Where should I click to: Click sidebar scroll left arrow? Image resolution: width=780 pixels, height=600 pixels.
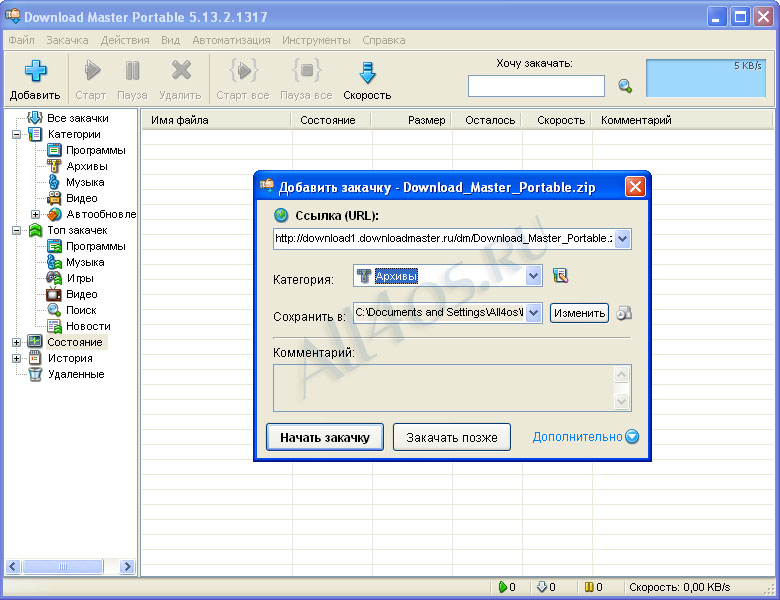tap(13, 566)
